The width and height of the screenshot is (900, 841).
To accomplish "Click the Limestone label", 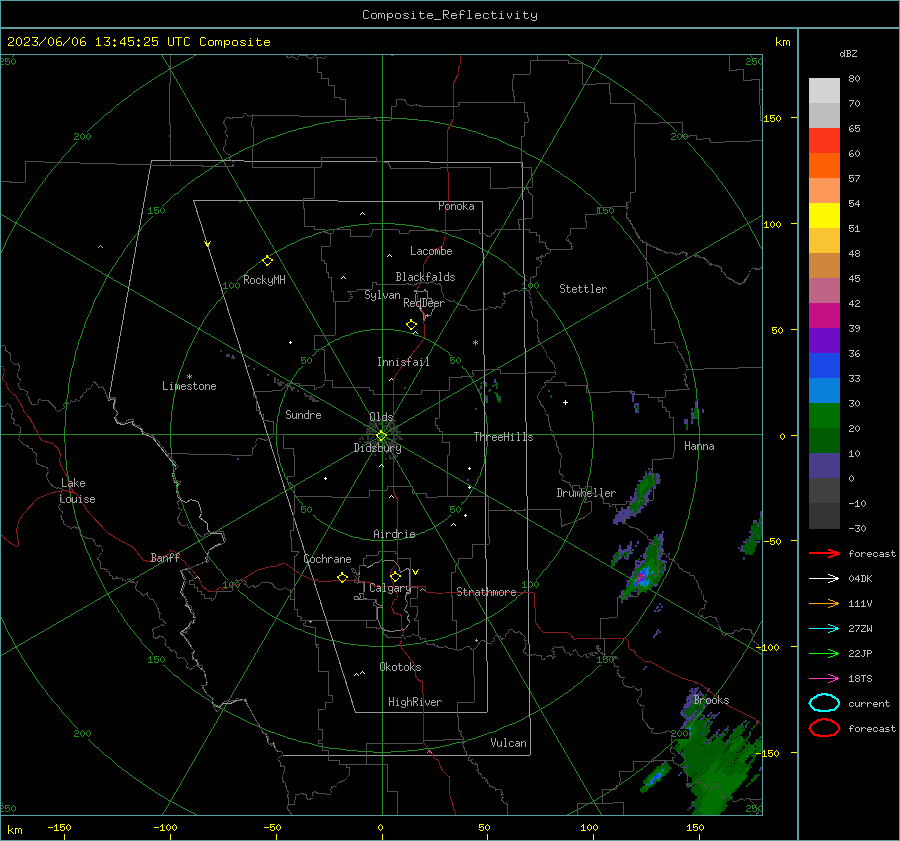I will (189, 386).
